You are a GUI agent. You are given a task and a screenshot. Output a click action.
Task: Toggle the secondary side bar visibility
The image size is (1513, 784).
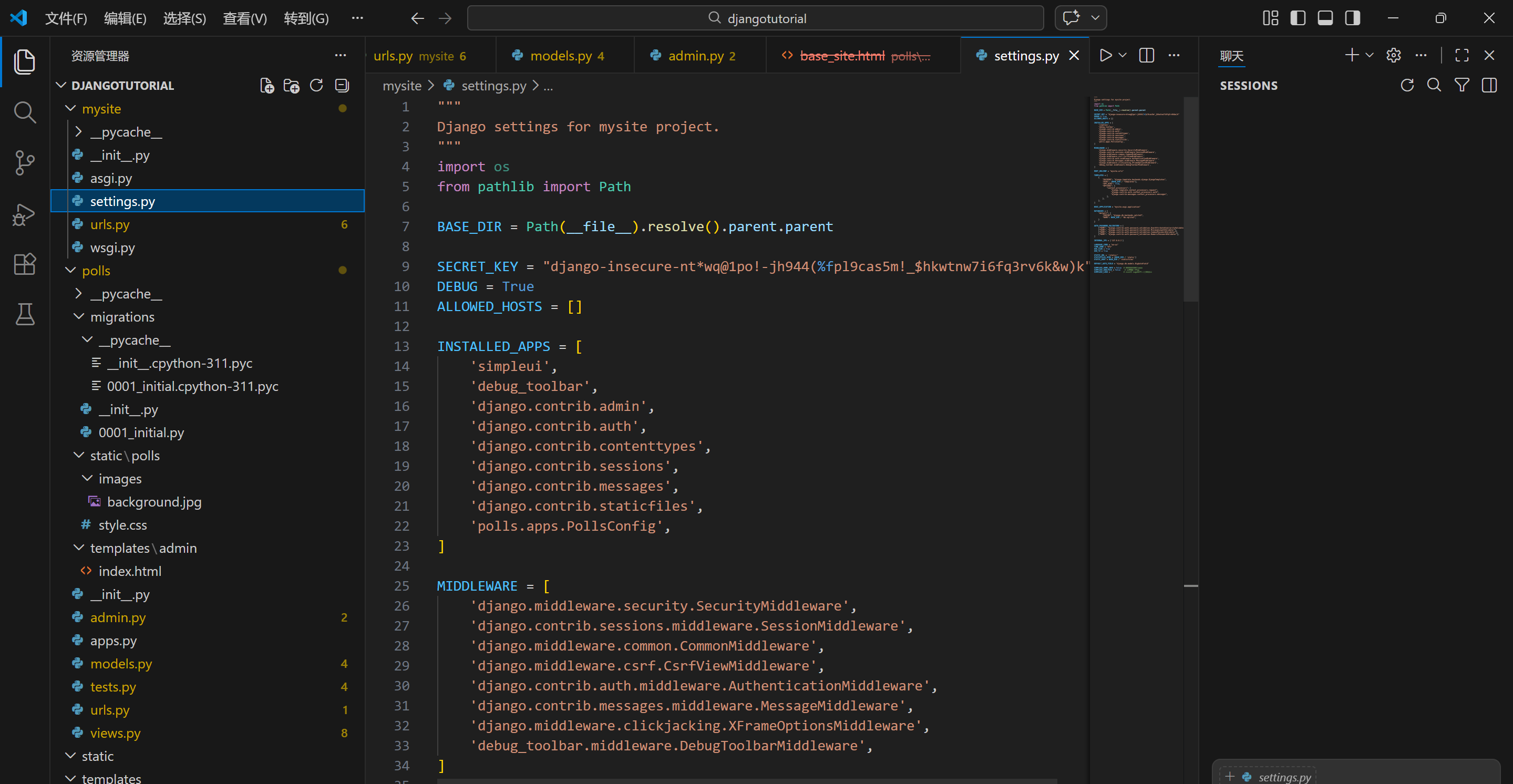(1353, 18)
